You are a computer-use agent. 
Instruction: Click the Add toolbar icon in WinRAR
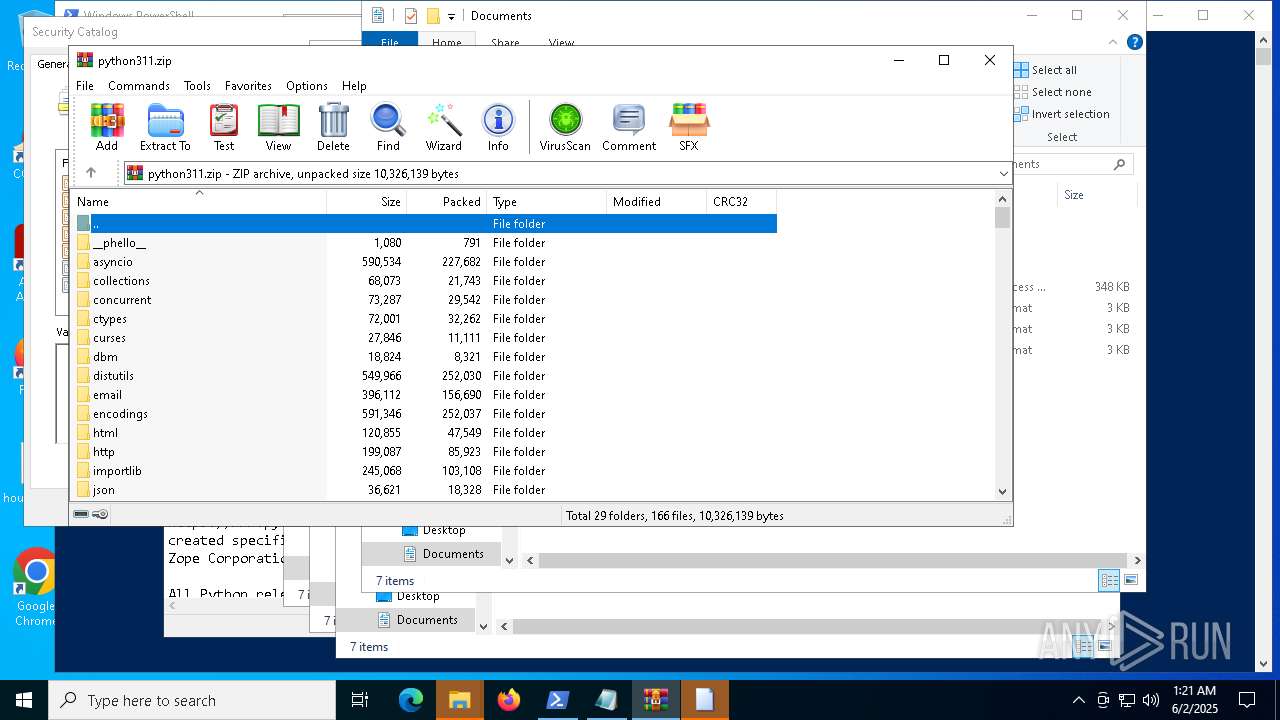coord(107,127)
